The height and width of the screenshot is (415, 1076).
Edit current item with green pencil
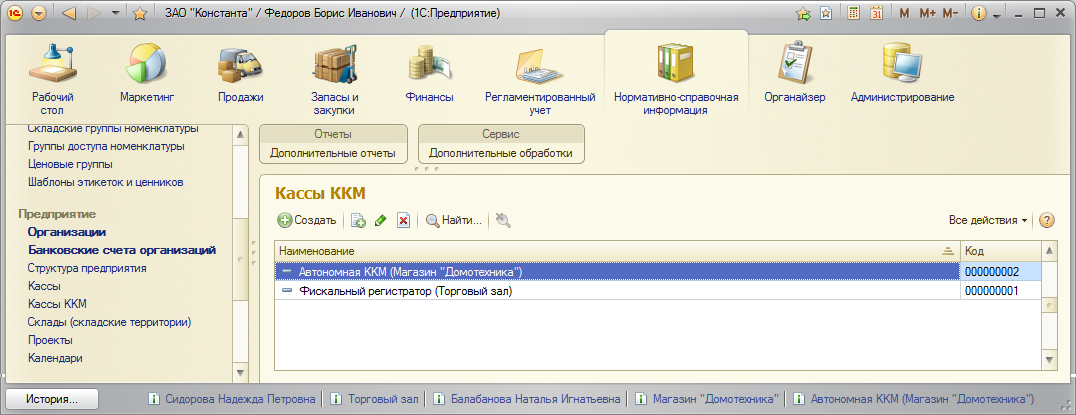381,220
